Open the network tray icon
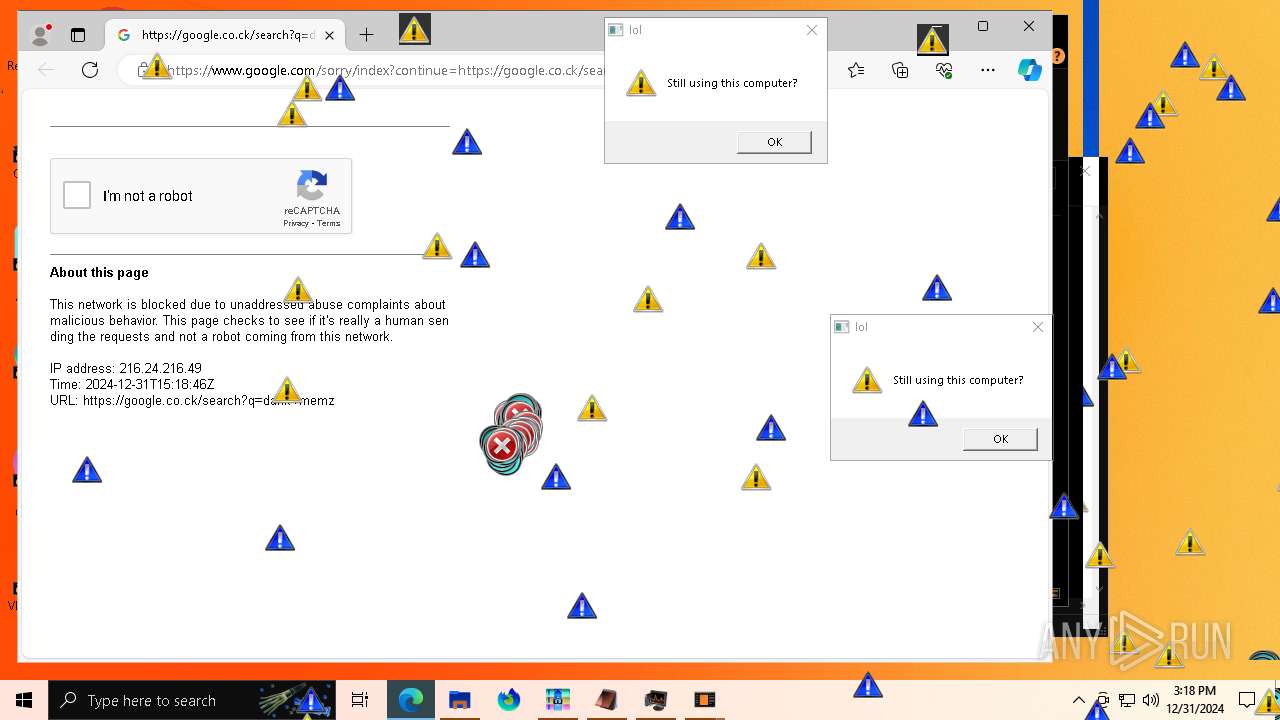Viewport: 1280px width, 720px height. [1127, 700]
